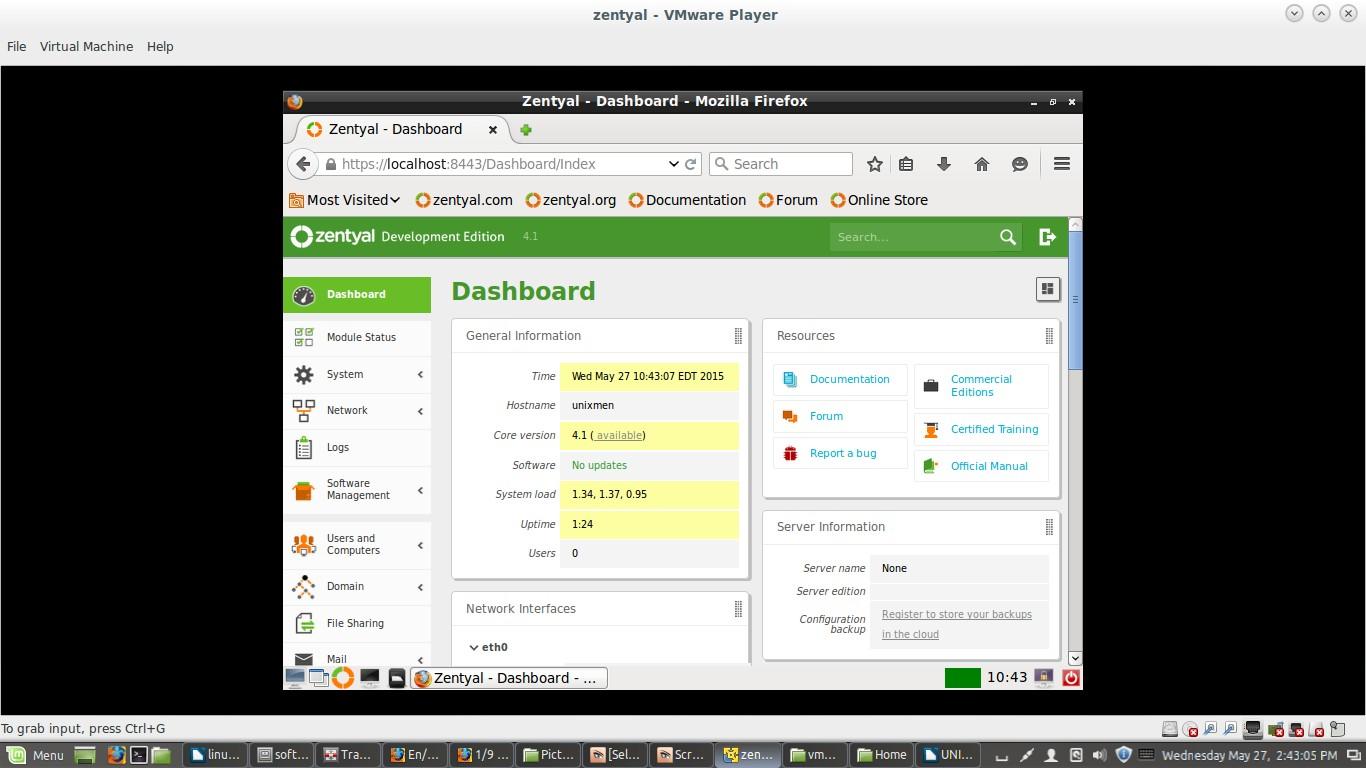1366x768 pixels.
Task: Expand the System sidebar menu
Action: [357, 375]
